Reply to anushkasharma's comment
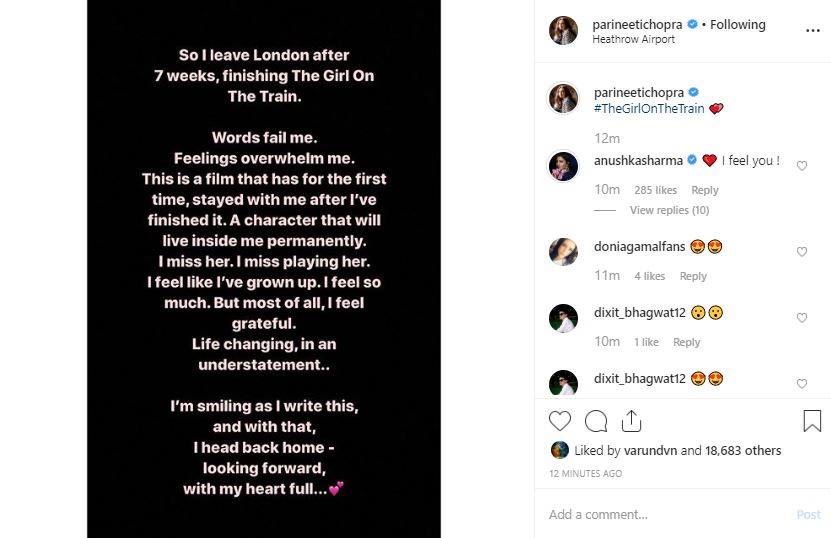The width and height of the screenshot is (831, 538). pyautogui.click(x=705, y=190)
